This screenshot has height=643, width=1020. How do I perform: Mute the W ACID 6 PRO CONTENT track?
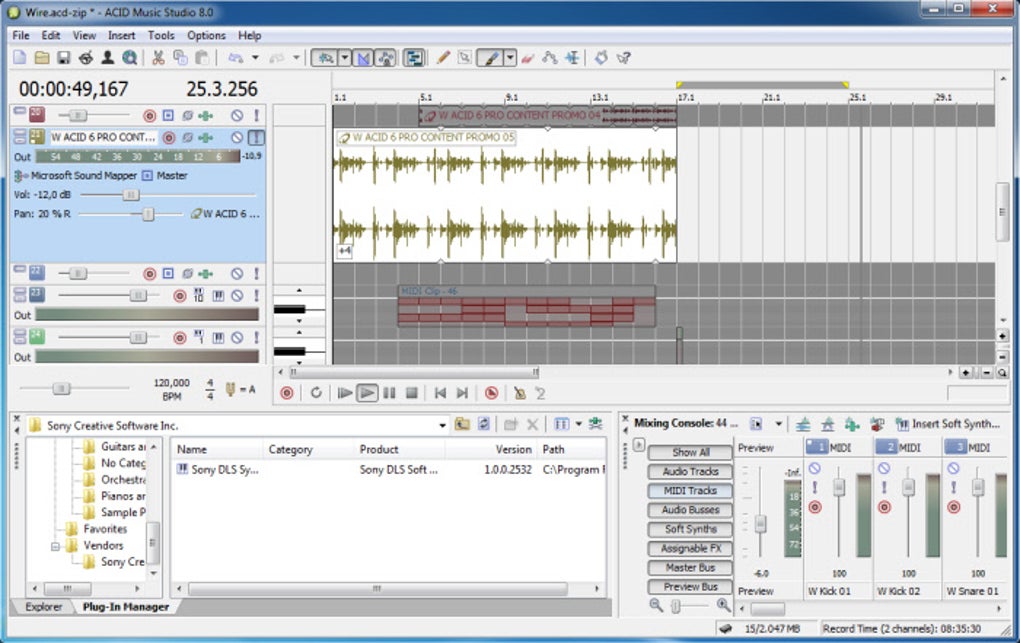[x=237, y=137]
